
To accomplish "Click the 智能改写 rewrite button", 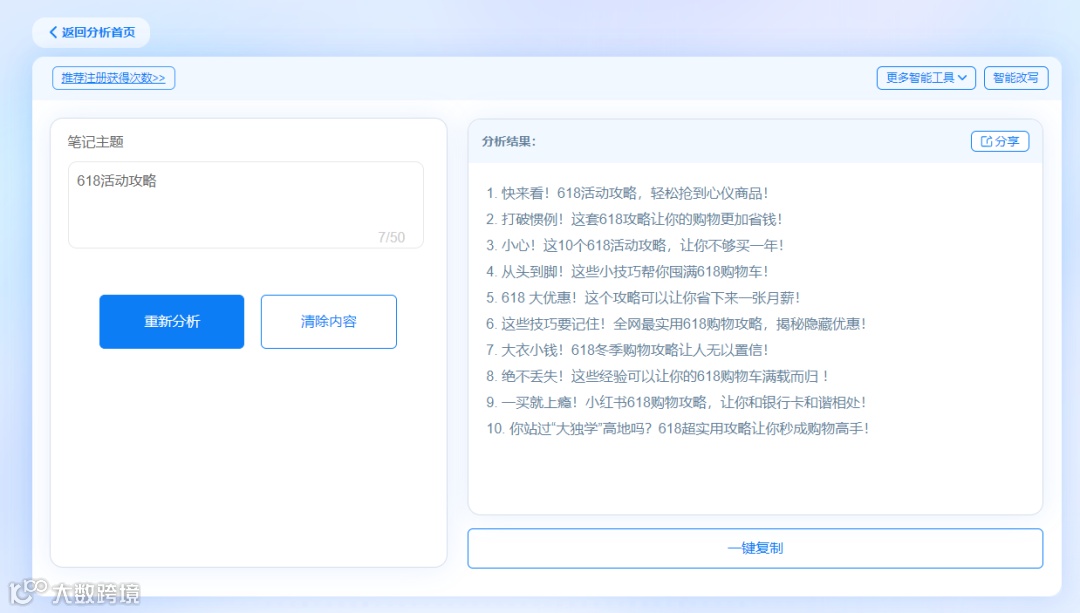I will [1015, 78].
